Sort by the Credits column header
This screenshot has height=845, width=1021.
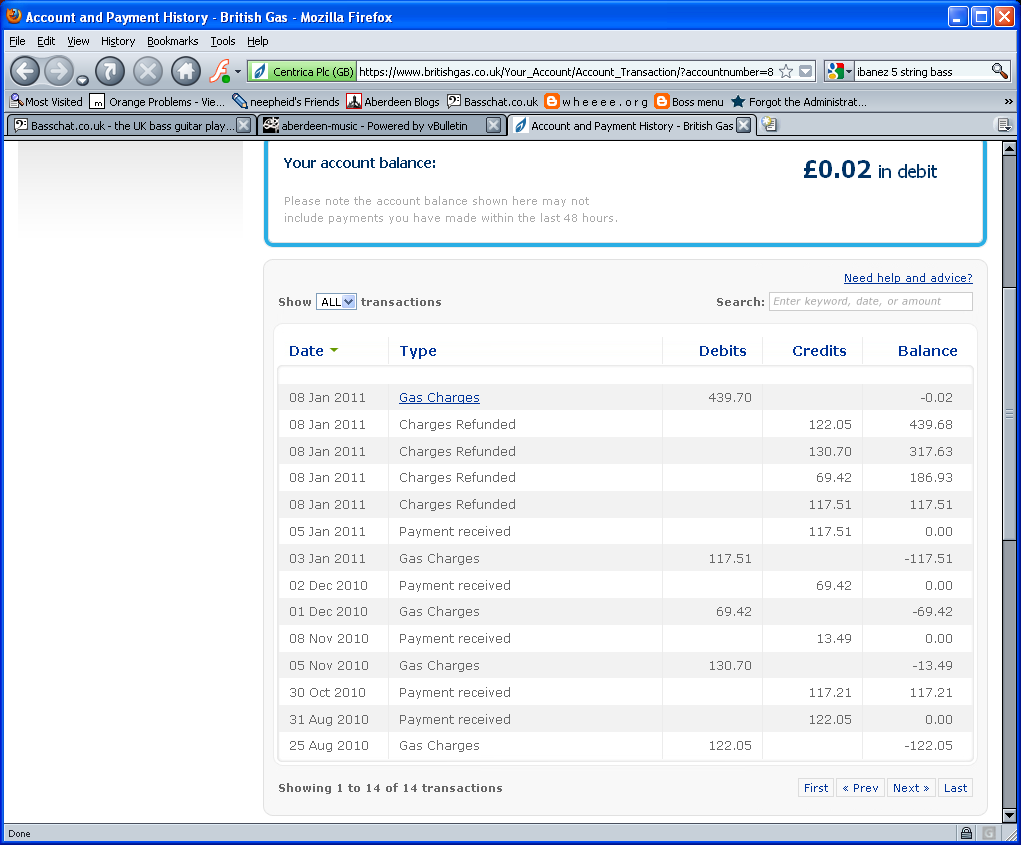tap(819, 351)
